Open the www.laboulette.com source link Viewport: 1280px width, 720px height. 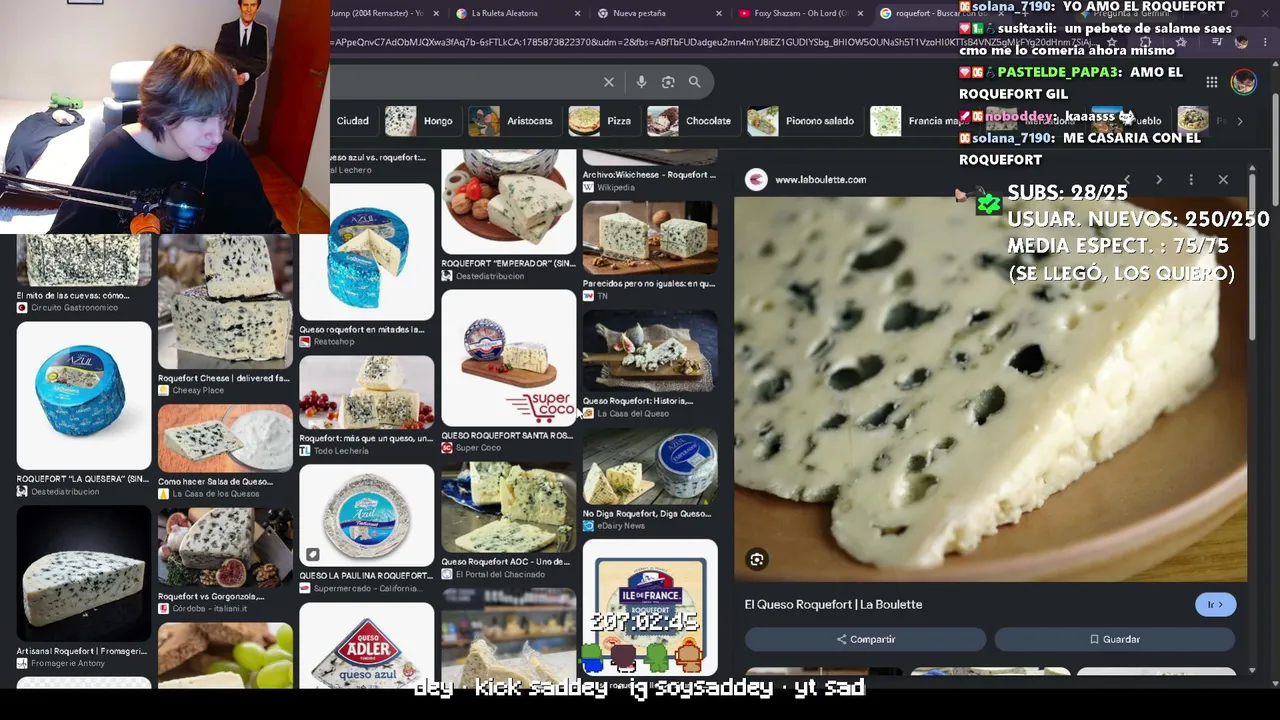pyautogui.click(x=820, y=180)
